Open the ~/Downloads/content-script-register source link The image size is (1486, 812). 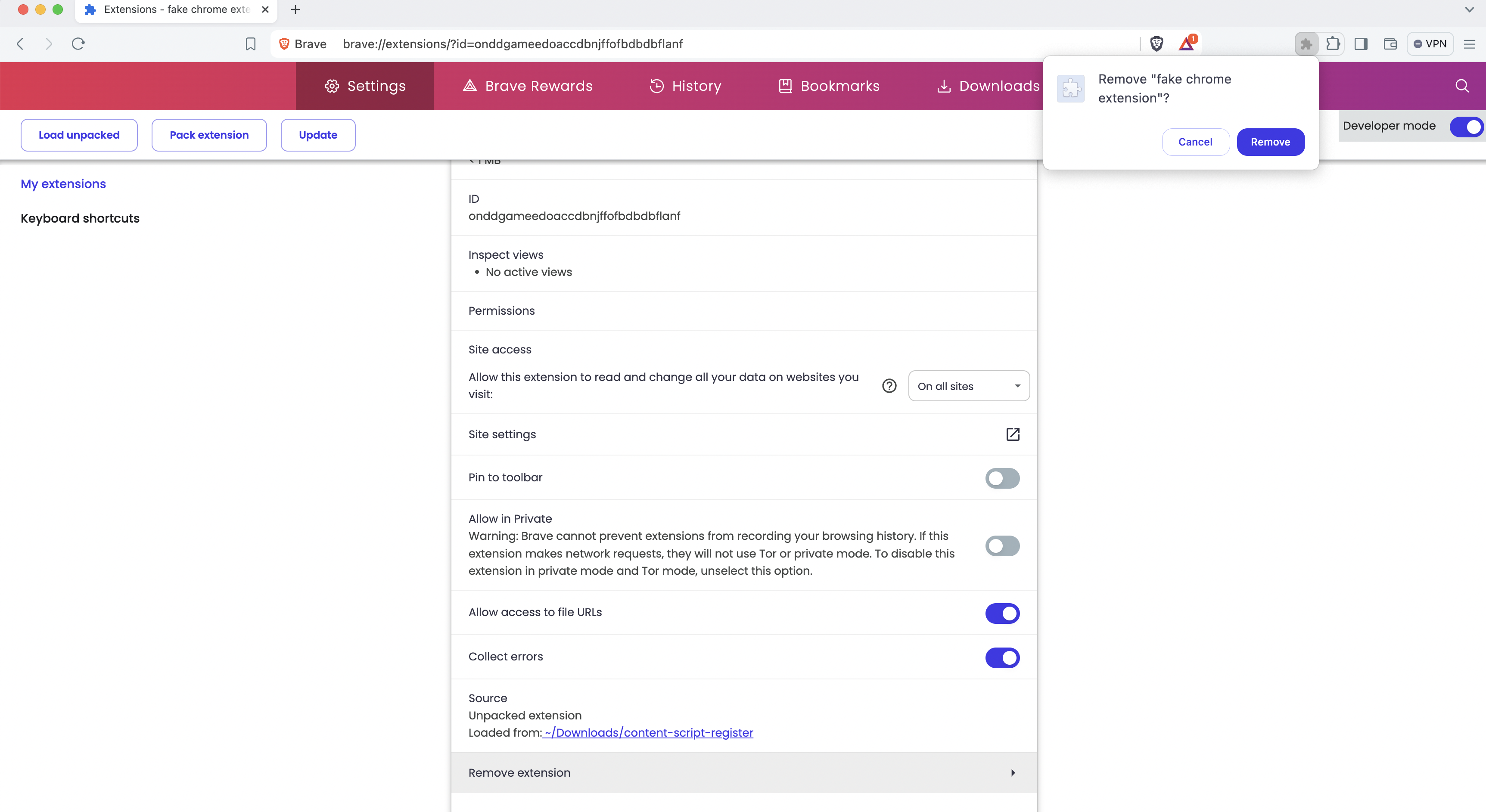(x=647, y=732)
